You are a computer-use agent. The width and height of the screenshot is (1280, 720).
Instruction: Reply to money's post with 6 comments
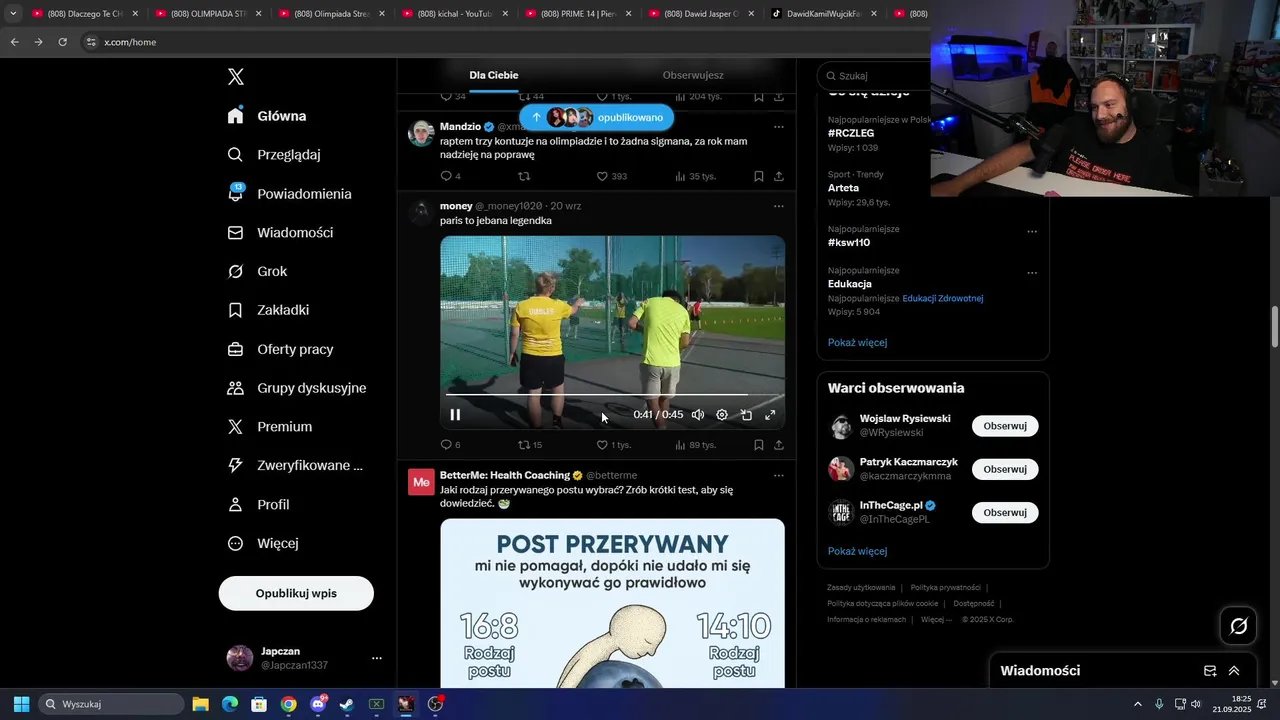pyautogui.click(x=450, y=445)
